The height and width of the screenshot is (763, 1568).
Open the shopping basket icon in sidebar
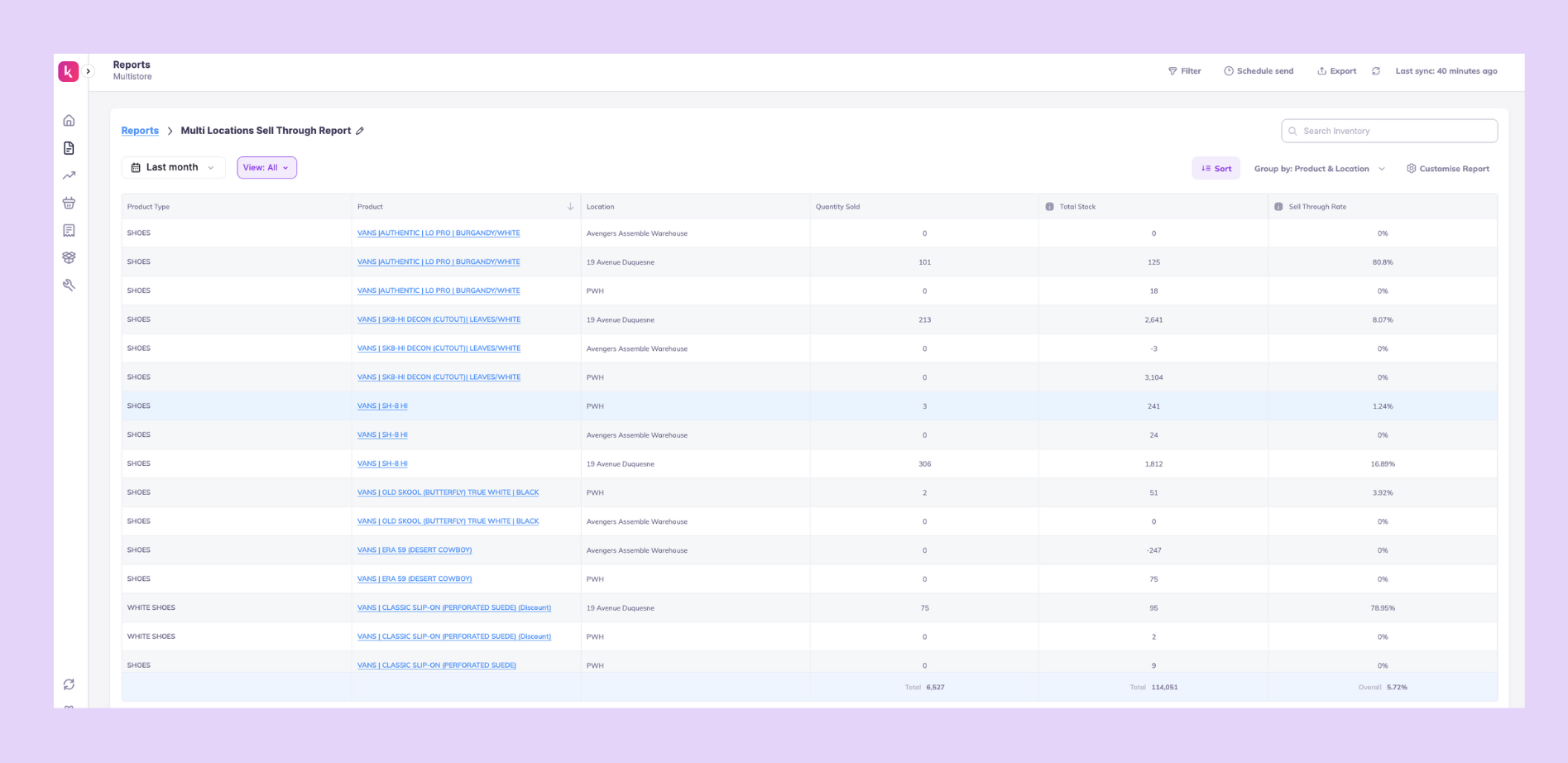69,203
